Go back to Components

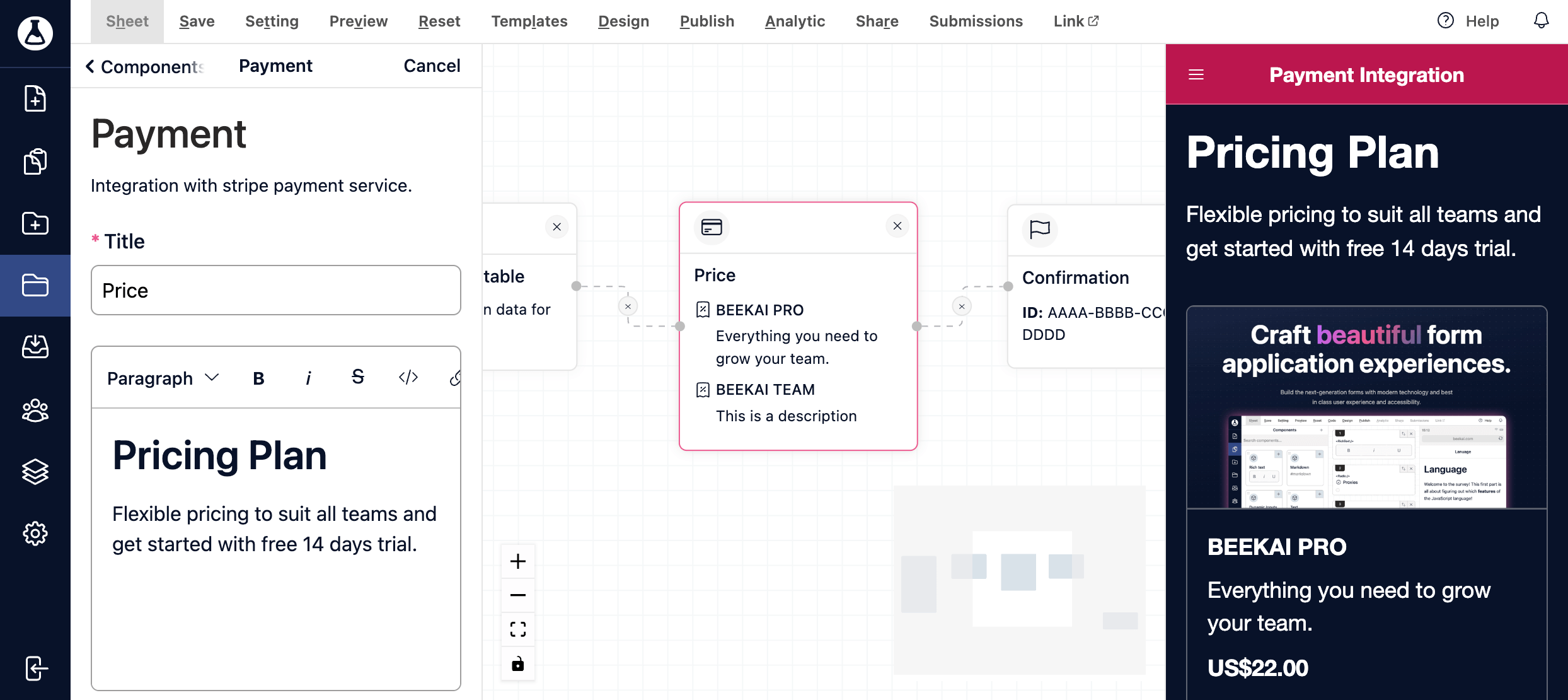[145, 66]
